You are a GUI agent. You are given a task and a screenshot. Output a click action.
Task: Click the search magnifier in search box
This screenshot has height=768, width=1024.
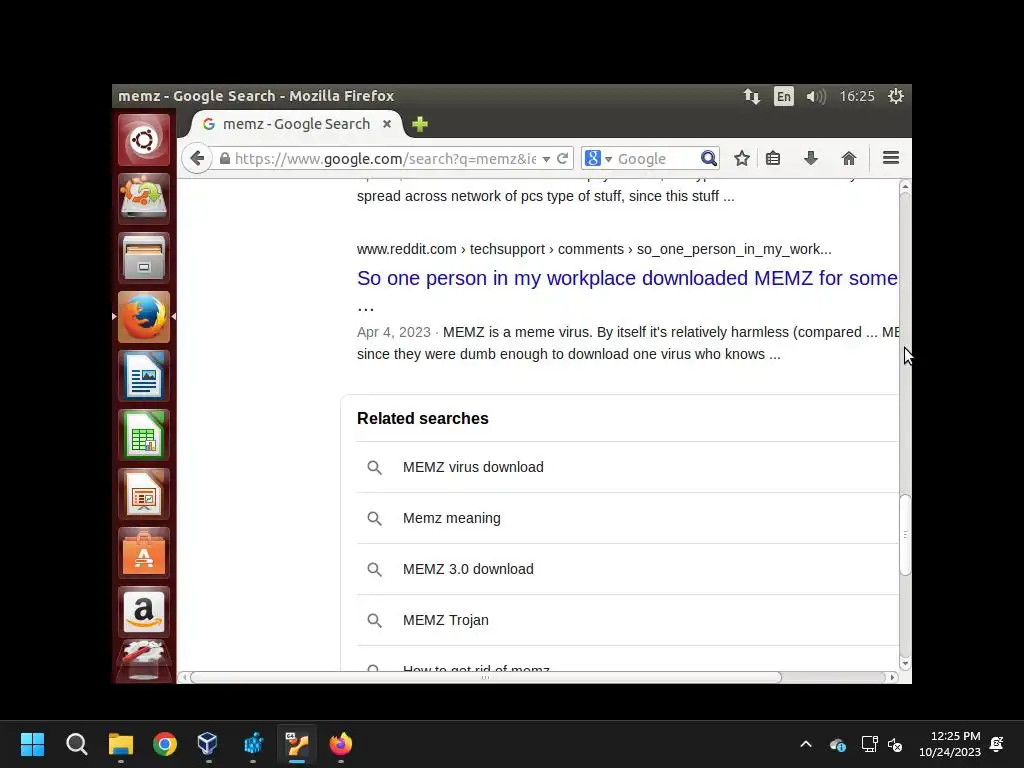click(x=709, y=159)
